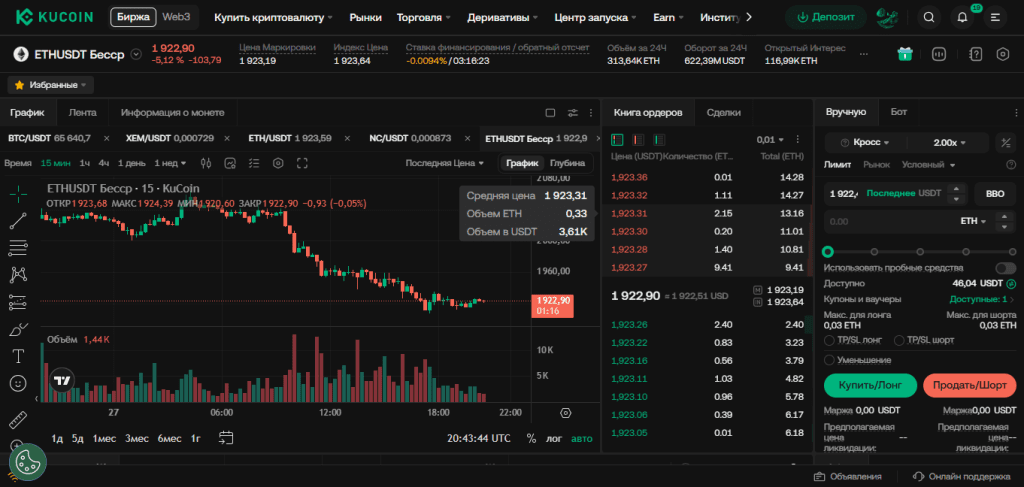Click the Продать/Шорт button
This screenshot has height=487, width=1024.
coord(970,386)
